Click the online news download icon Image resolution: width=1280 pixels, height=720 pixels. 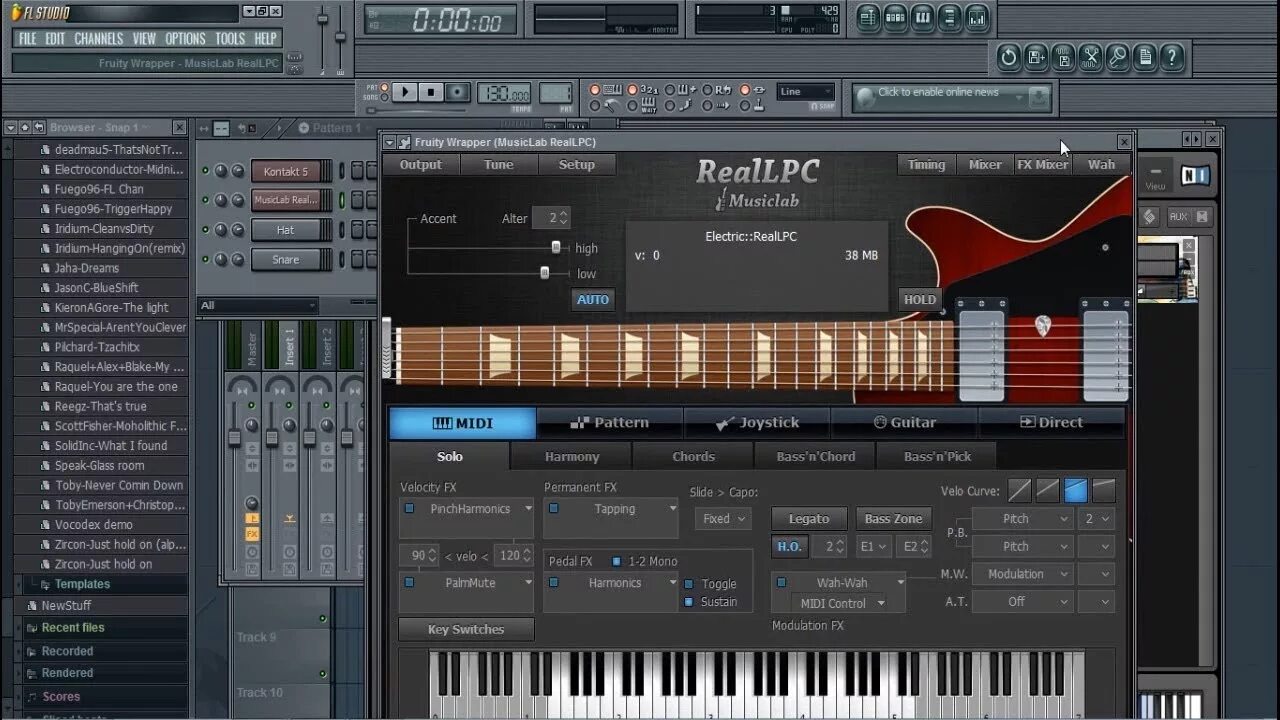[1039, 97]
